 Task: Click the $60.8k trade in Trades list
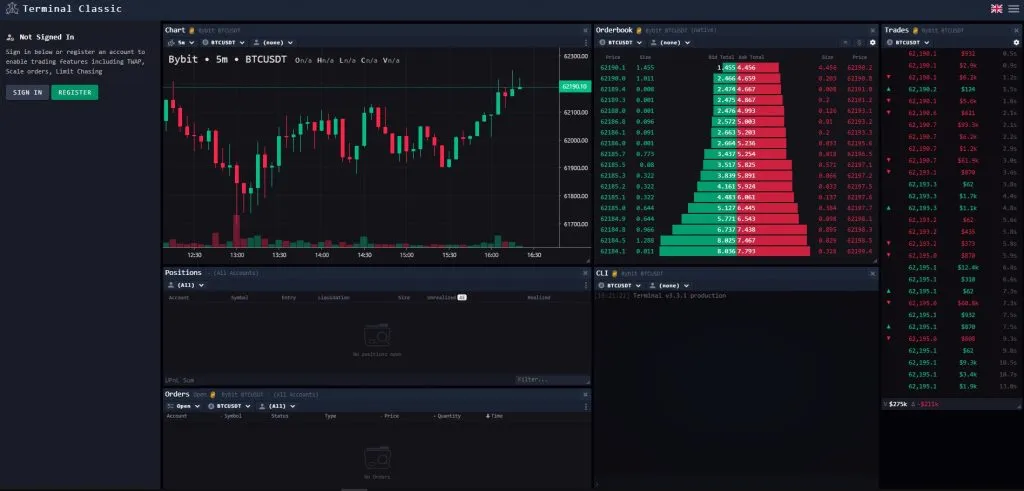pyautogui.click(x=968, y=303)
